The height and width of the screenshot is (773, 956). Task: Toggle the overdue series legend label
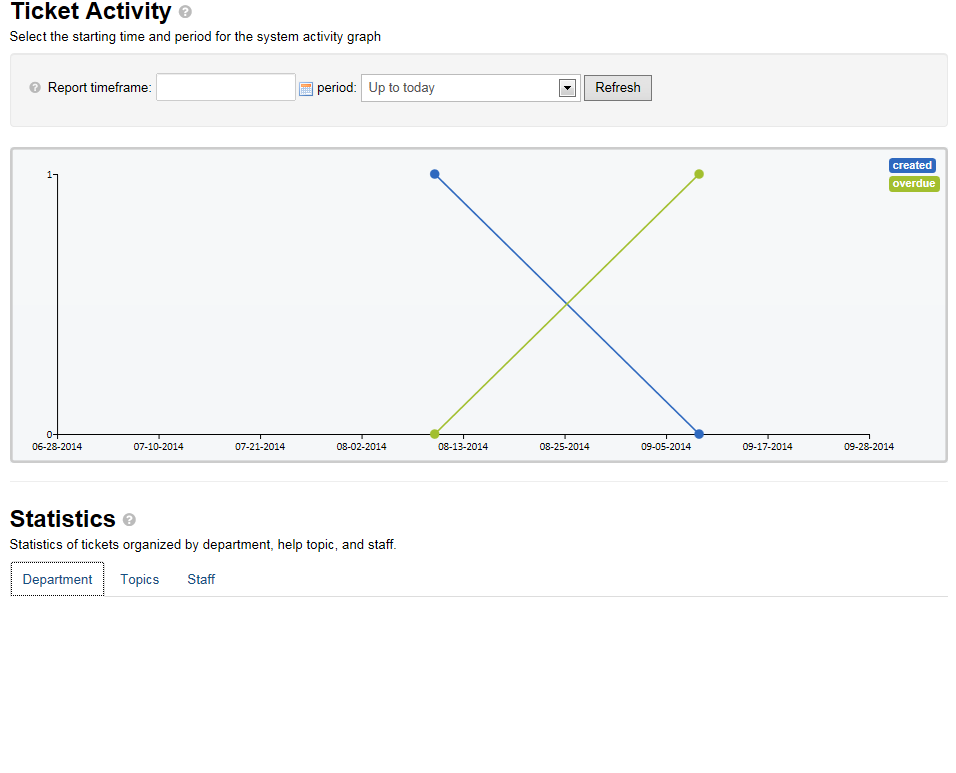coord(914,184)
